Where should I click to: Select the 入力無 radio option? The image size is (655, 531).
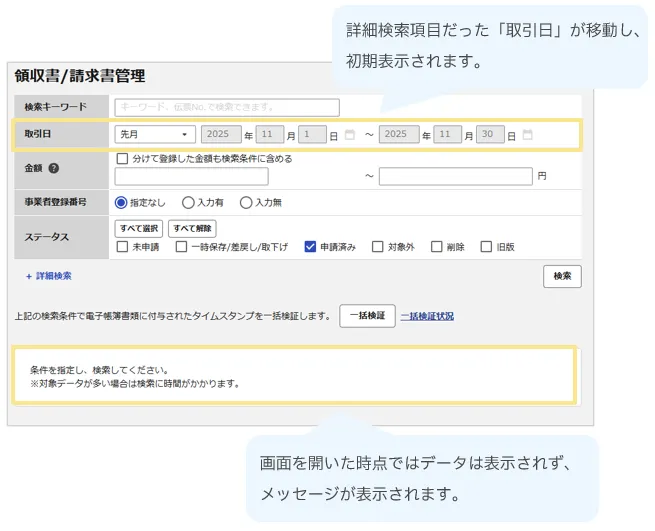246,202
